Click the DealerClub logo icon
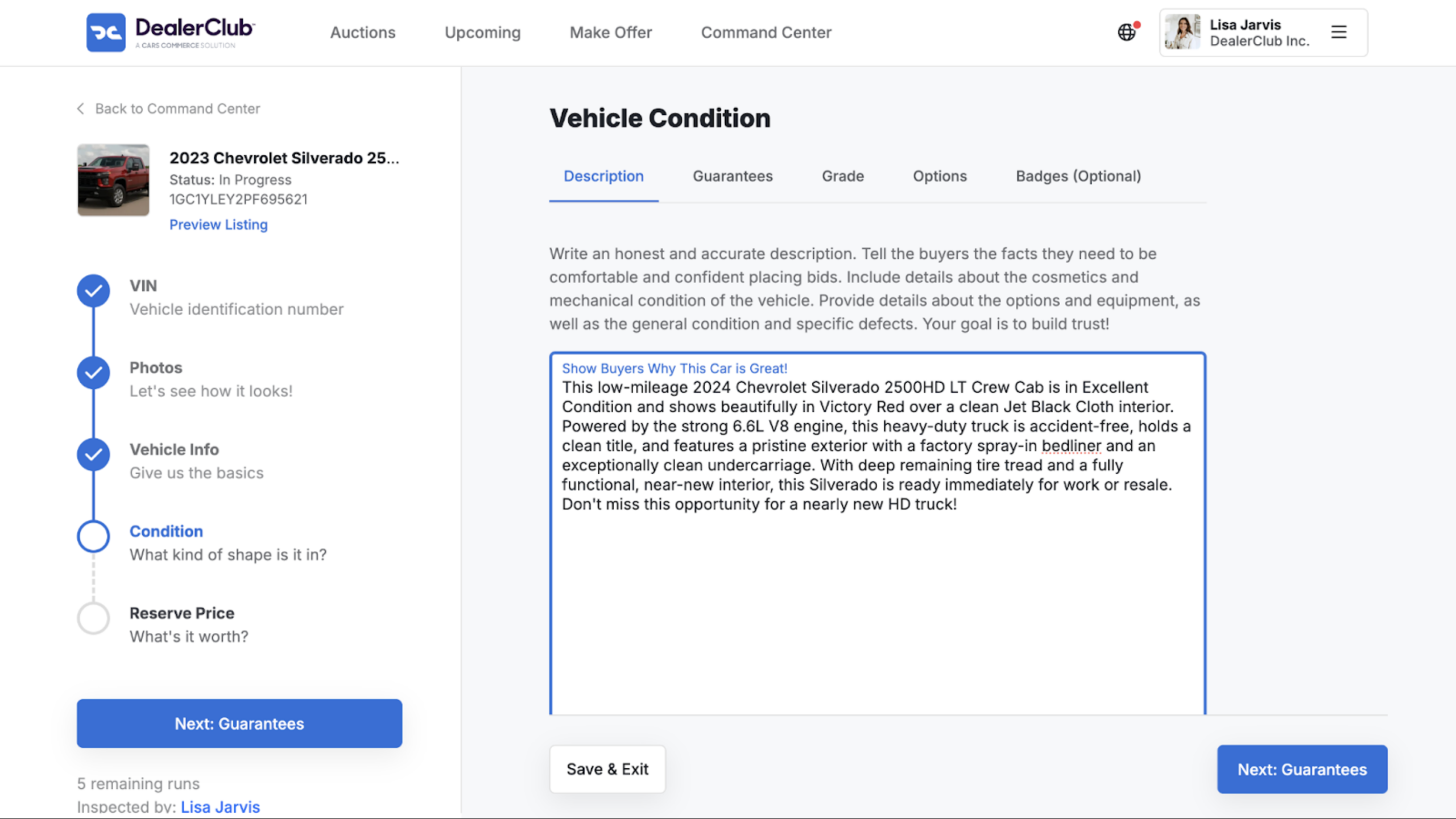This screenshot has height=819, width=1456. point(106,32)
